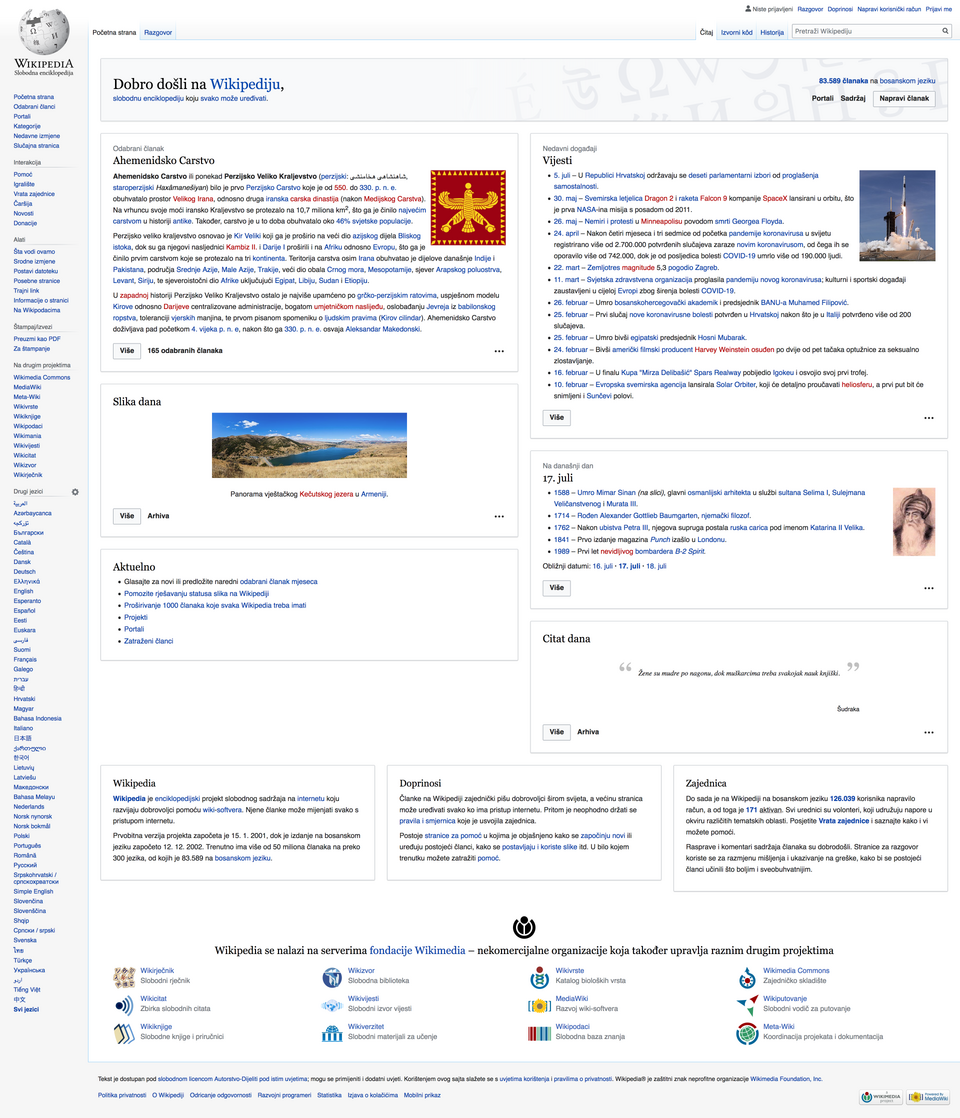960x1118 pixels.
Task: Click the Wikiverzitet project icon
Action: click(332, 1033)
